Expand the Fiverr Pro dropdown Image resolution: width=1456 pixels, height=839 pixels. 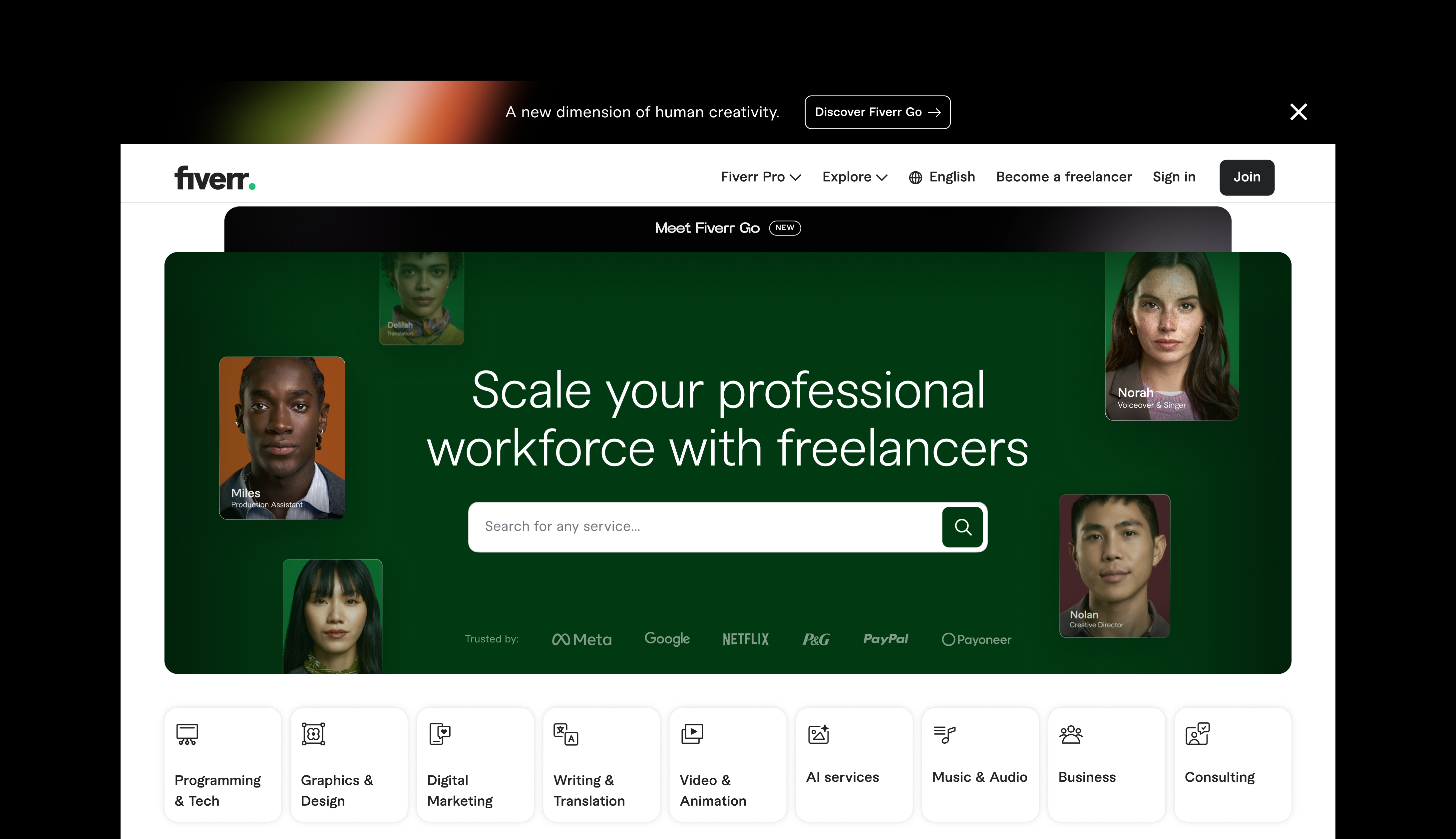click(x=760, y=177)
